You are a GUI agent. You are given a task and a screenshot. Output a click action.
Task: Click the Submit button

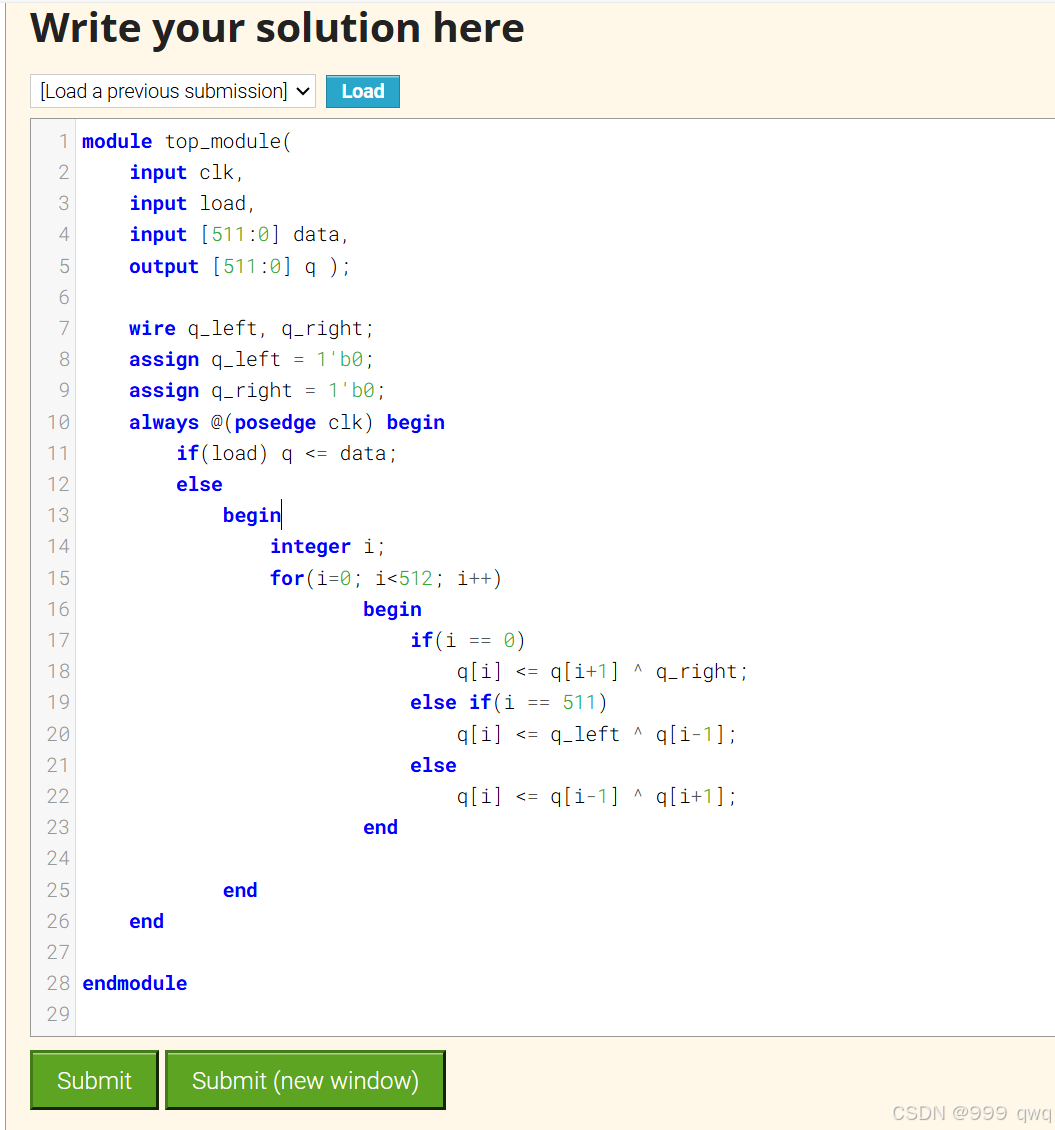(93, 1080)
